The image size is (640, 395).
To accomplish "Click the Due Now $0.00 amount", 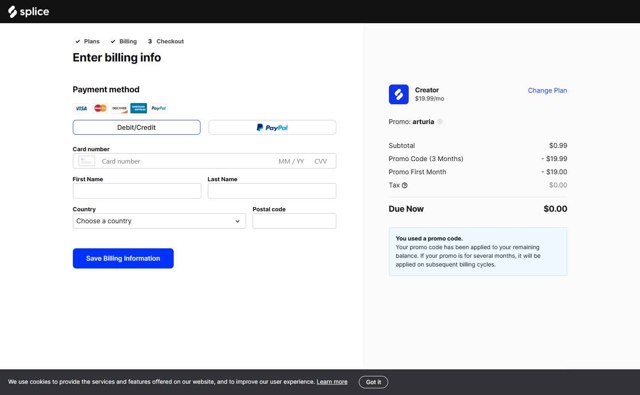I will (x=555, y=209).
